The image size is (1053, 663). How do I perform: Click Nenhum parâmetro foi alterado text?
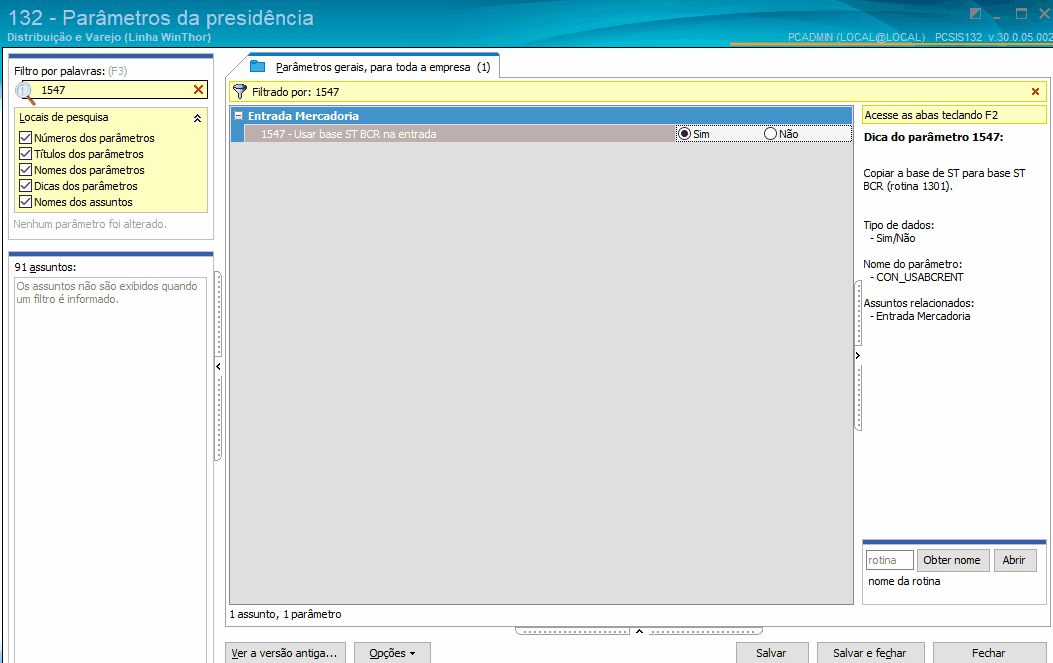[90, 224]
